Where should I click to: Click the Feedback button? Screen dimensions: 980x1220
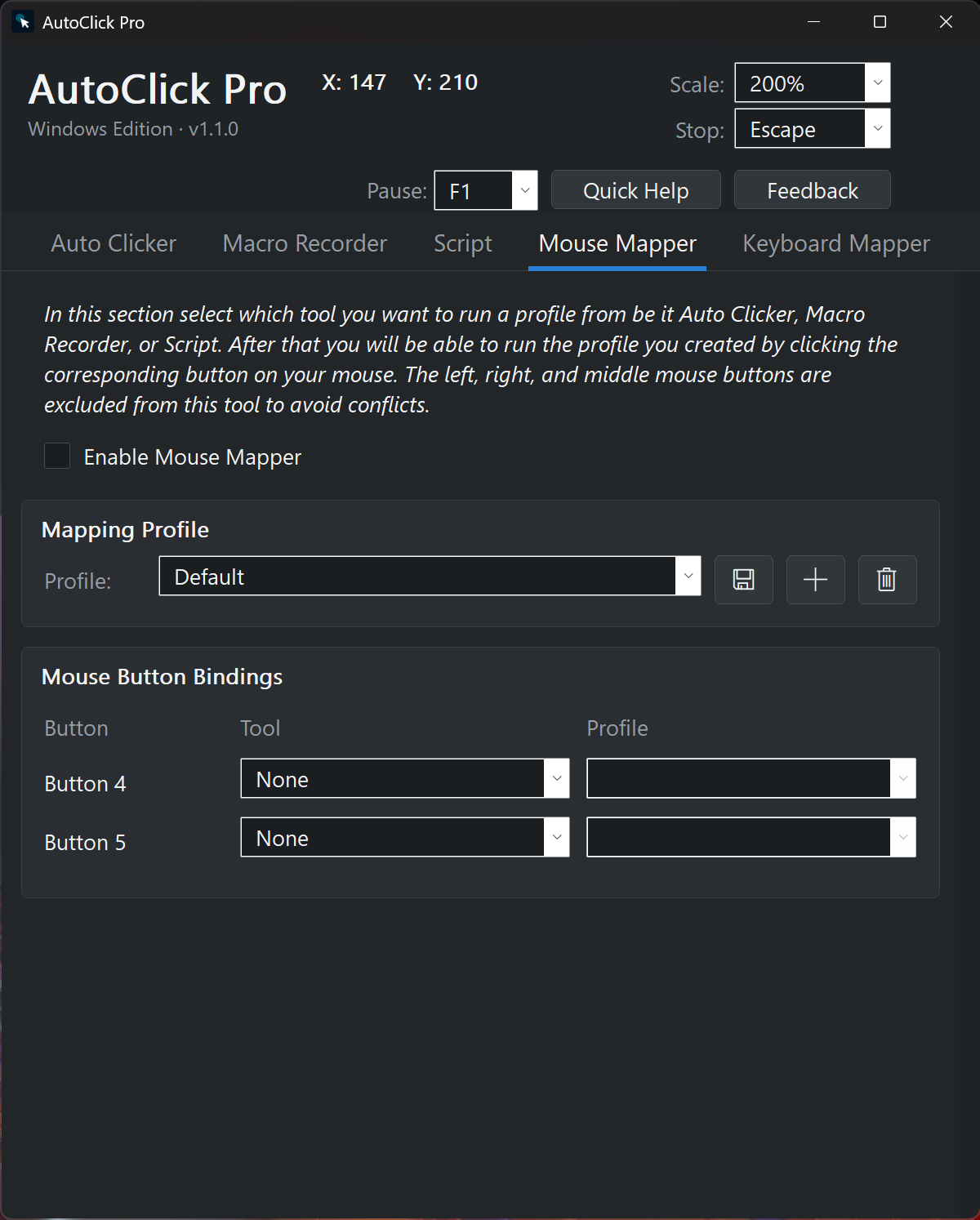813,190
